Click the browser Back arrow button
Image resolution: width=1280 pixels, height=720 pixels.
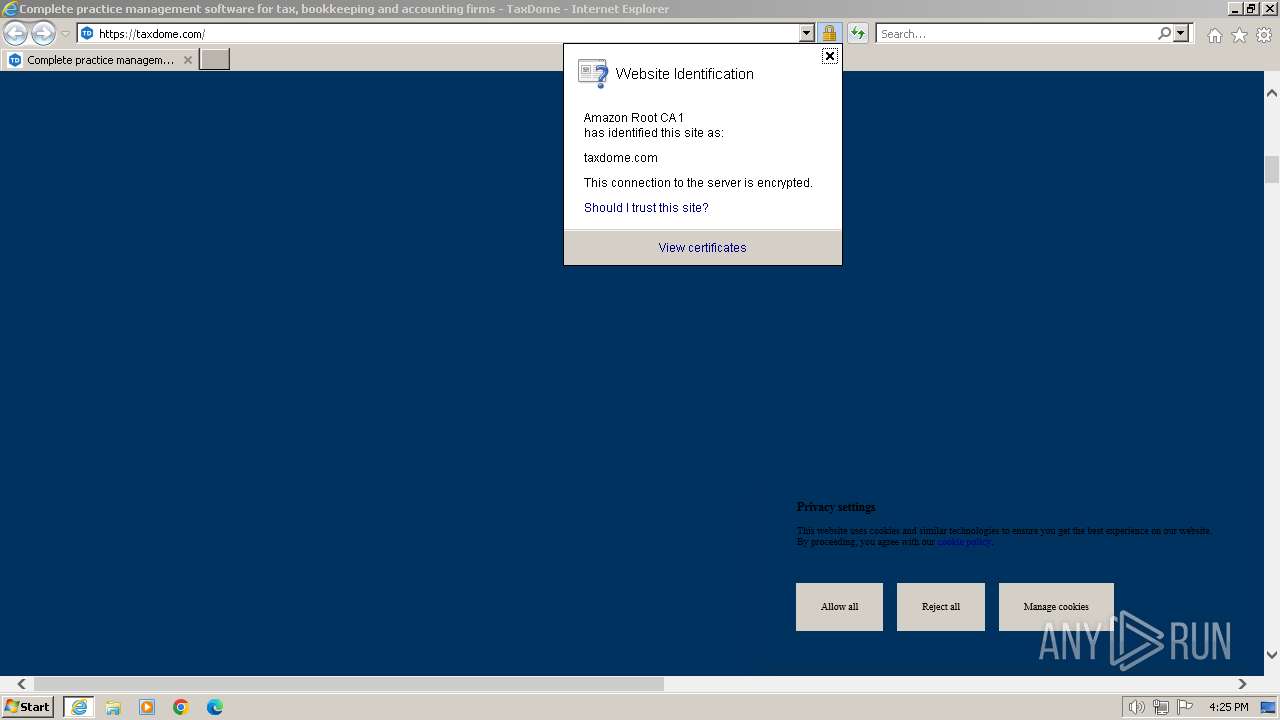click(15, 33)
